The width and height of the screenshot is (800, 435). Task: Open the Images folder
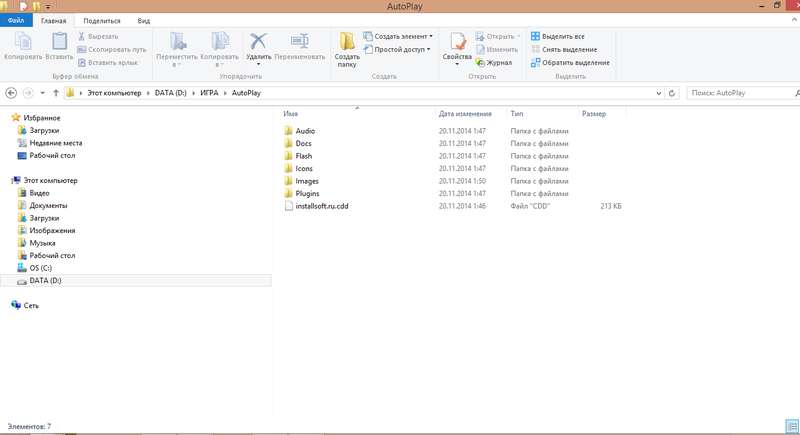[x=302, y=181]
